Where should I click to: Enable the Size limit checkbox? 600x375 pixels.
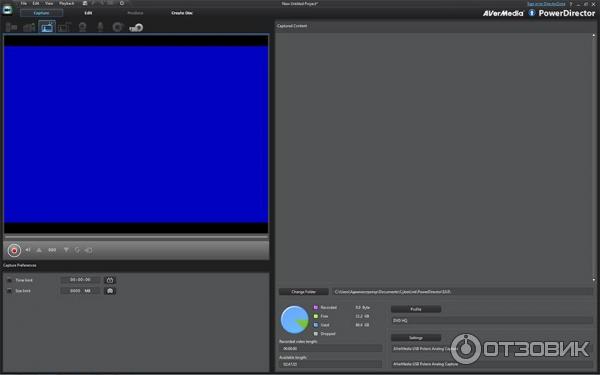(x=10, y=291)
